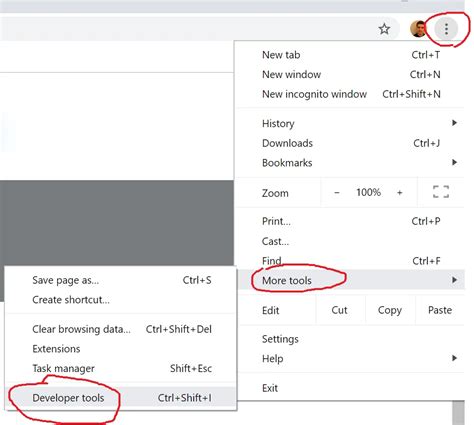This screenshot has height=425, width=474.
Task: Click the 100% zoom level value
Action: coord(368,192)
